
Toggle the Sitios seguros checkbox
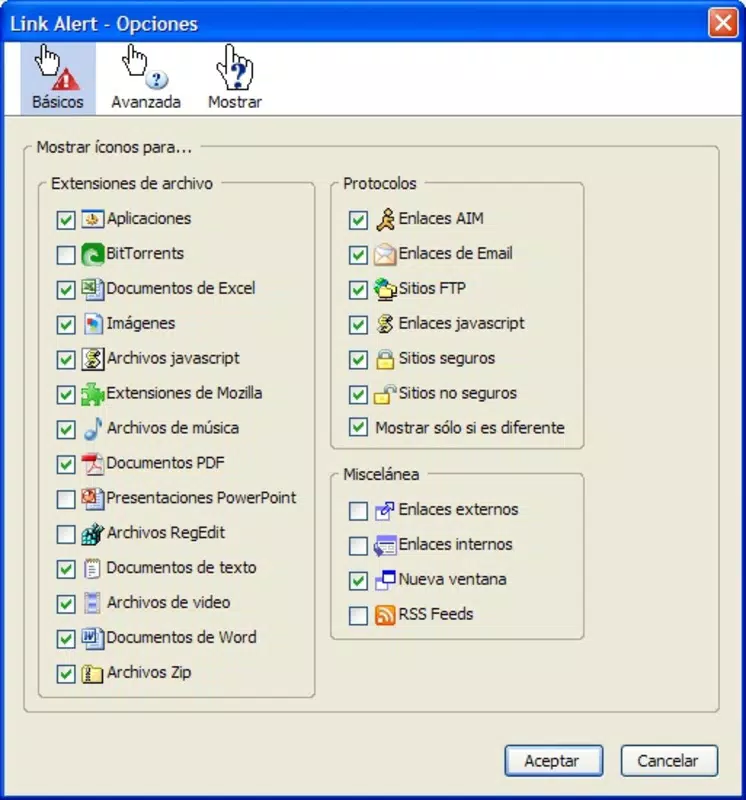pos(358,360)
